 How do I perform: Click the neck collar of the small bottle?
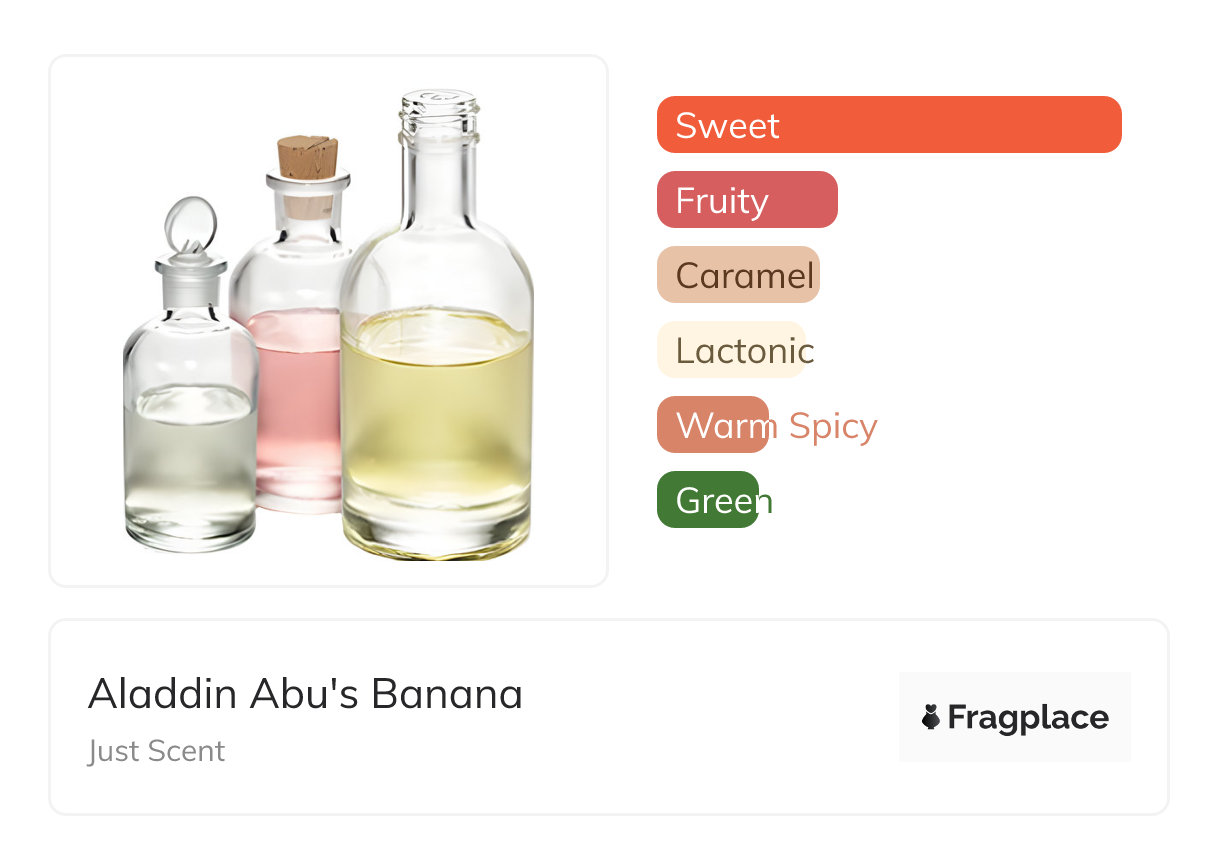190,267
